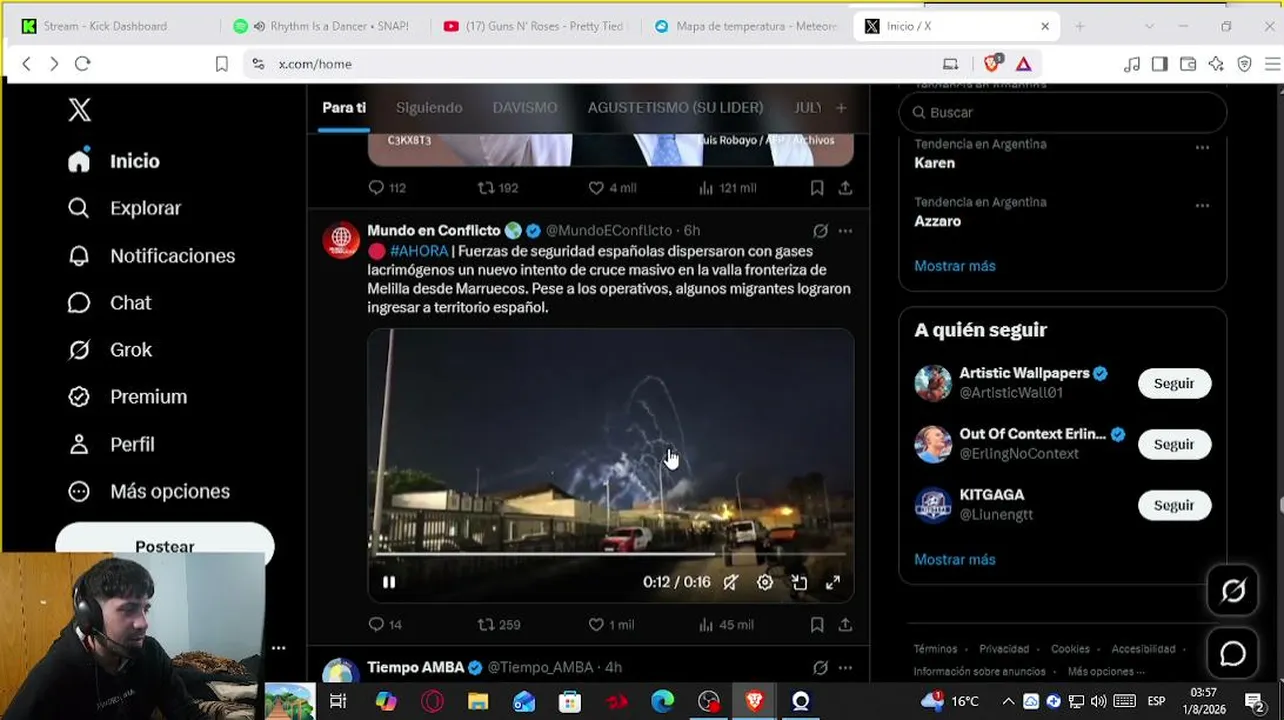1284x720 pixels.
Task: Open the Azzaro trending topic
Action: click(x=937, y=221)
